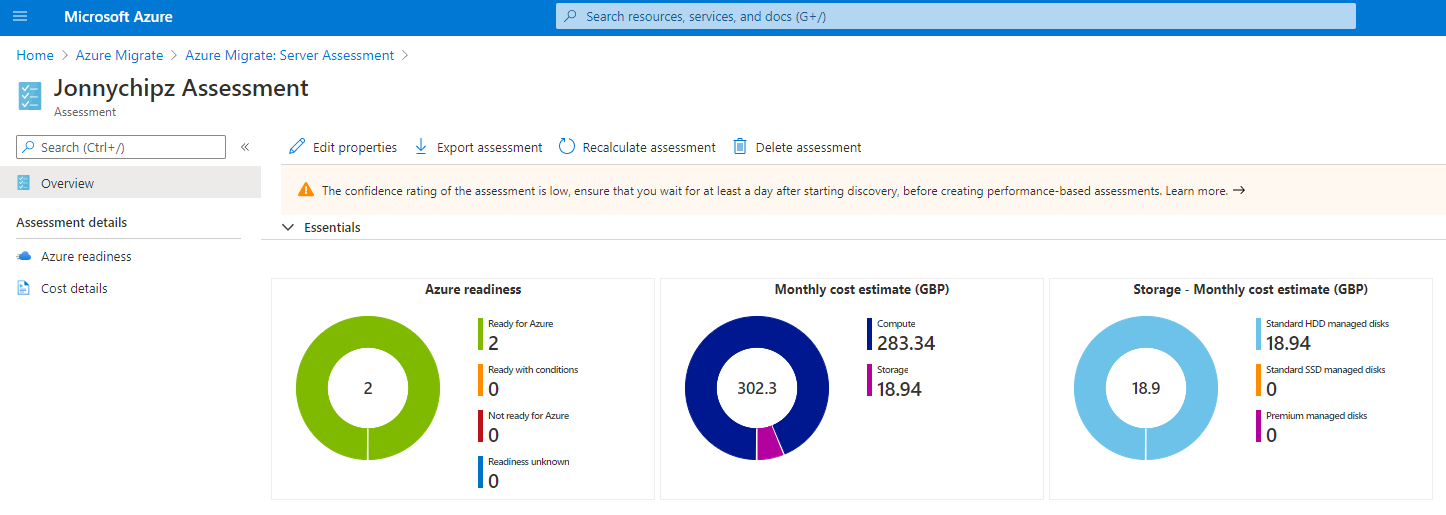The width and height of the screenshot is (1446, 515).
Task: Click the Delete assessment trash icon
Action: 740,147
